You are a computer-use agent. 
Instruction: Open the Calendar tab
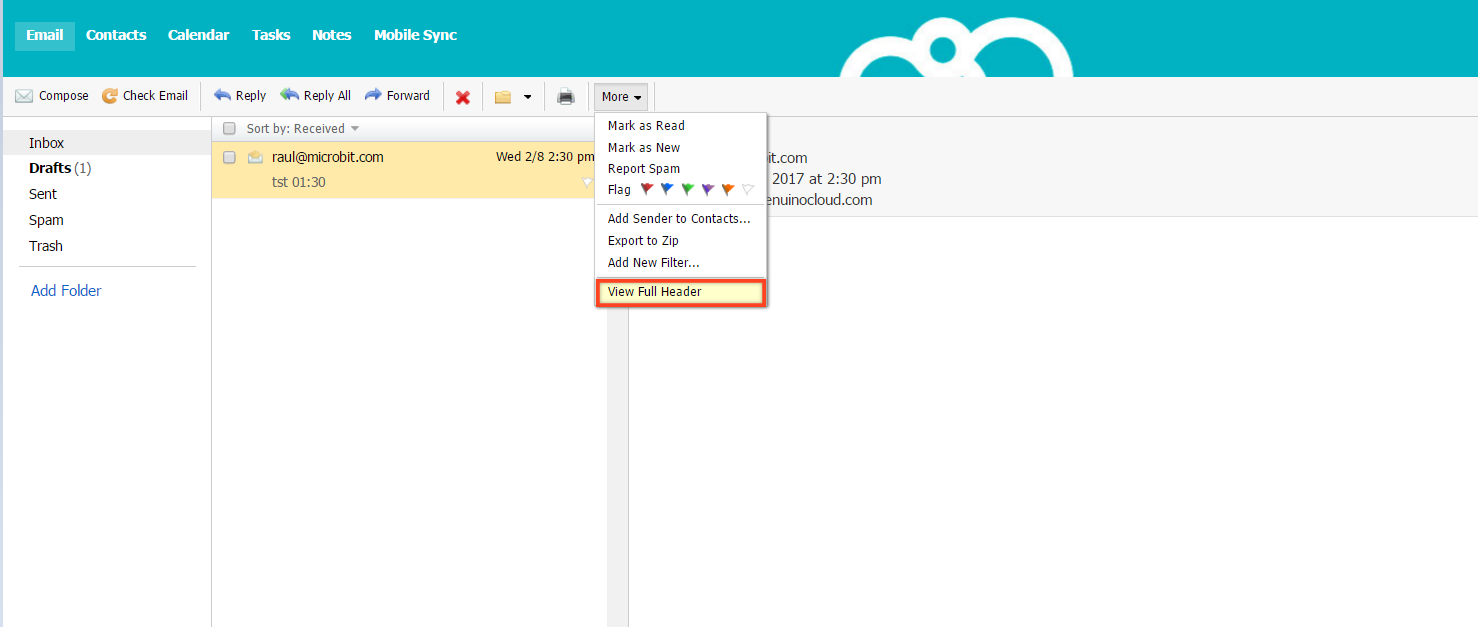pyautogui.click(x=198, y=35)
